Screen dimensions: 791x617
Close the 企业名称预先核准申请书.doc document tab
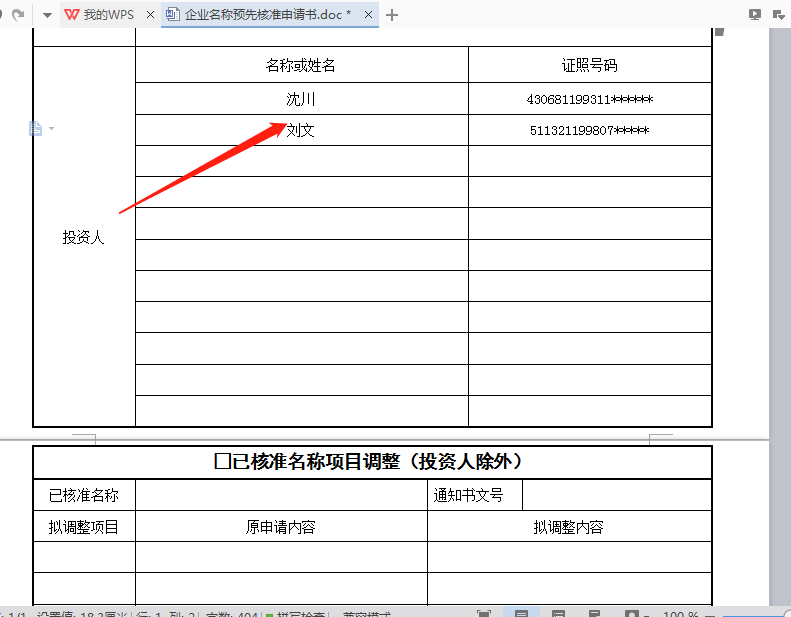tap(369, 15)
